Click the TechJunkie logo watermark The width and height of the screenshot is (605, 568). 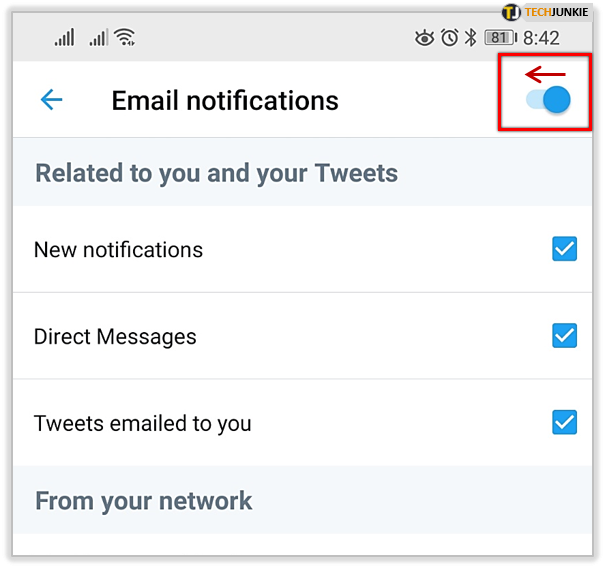click(x=545, y=12)
